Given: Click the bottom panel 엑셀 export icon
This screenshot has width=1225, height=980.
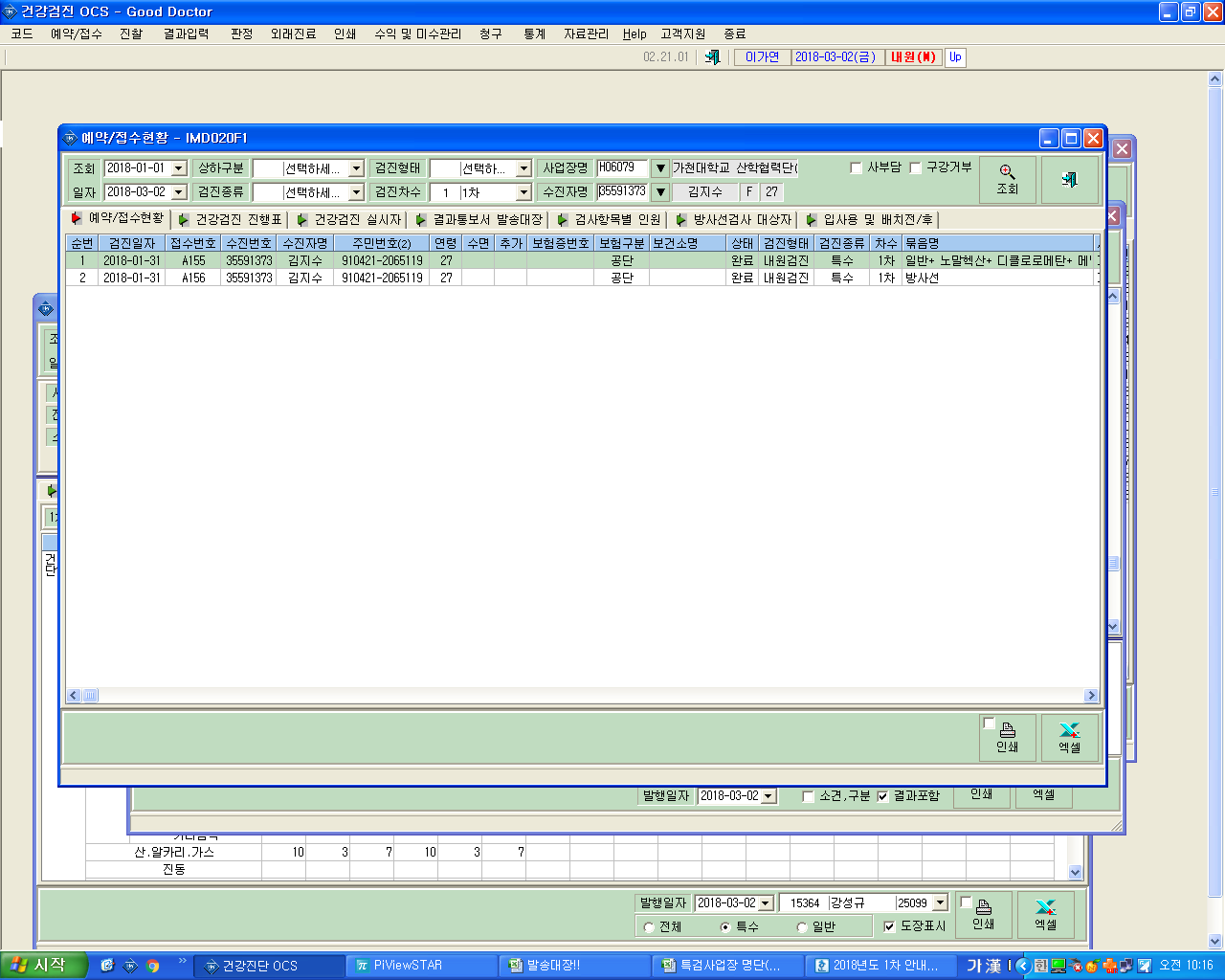Looking at the screenshot, I should pyautogui.click(x=1045, y=915).
